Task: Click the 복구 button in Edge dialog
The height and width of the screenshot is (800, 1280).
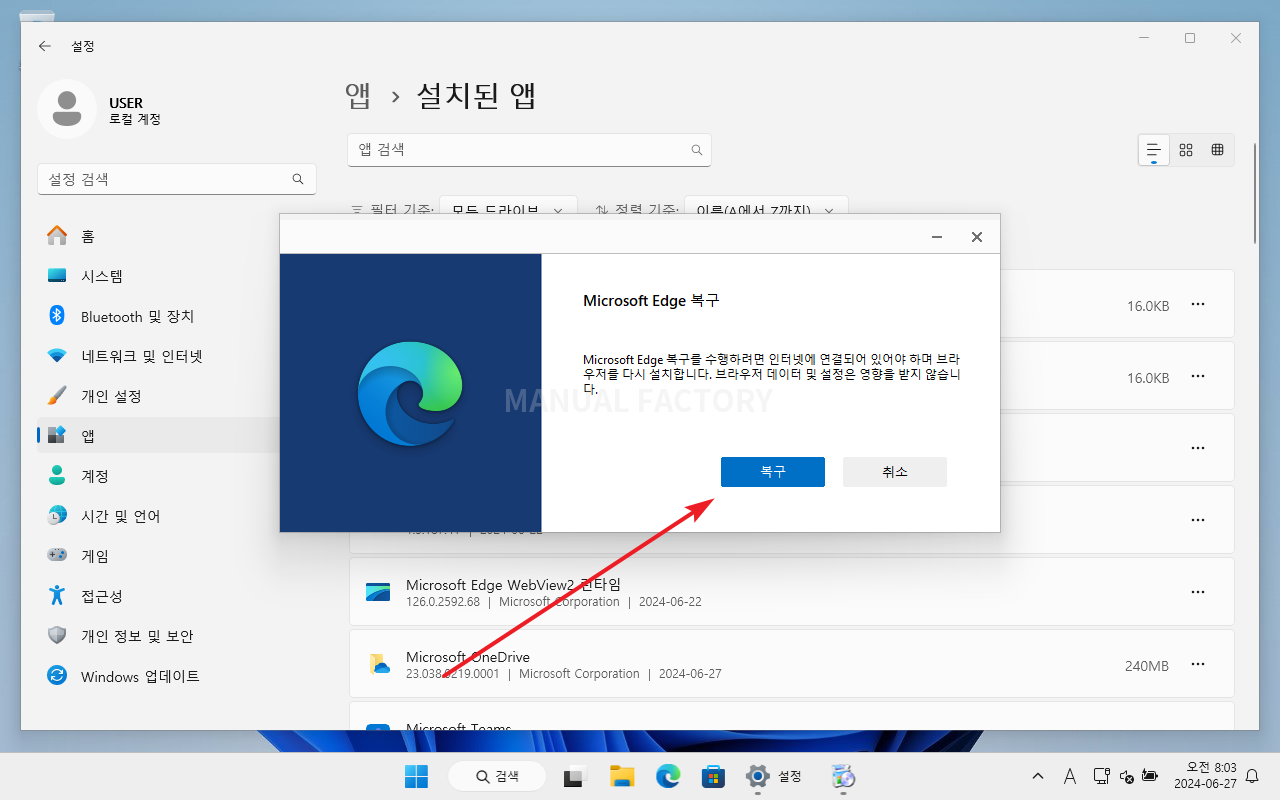Action: point(772,472)
